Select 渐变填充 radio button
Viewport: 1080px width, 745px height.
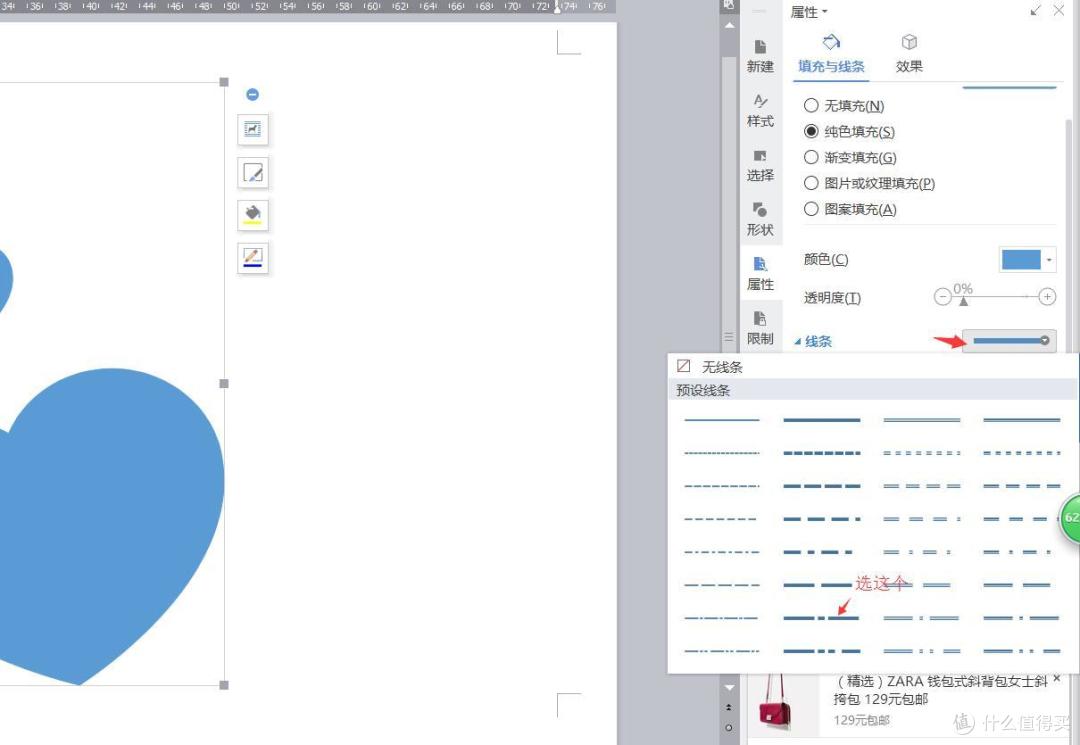[x=811, y=158]
